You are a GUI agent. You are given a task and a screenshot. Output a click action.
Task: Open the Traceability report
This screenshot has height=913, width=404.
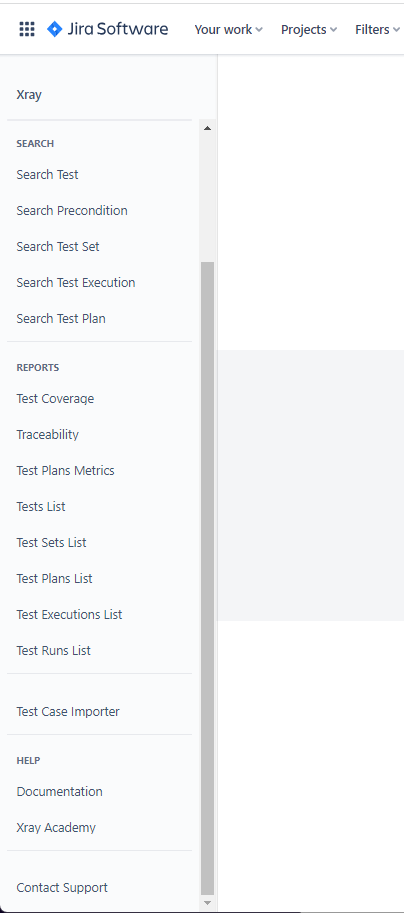point(47,435)
